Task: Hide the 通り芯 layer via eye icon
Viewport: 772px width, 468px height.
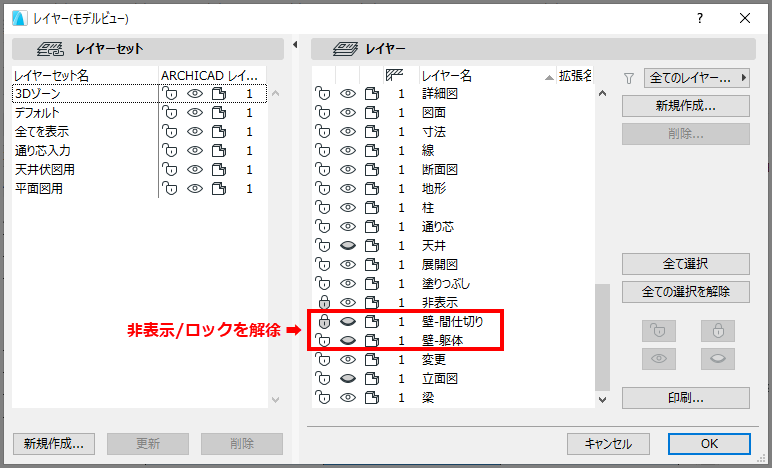Action: click(x=348, y=226)
